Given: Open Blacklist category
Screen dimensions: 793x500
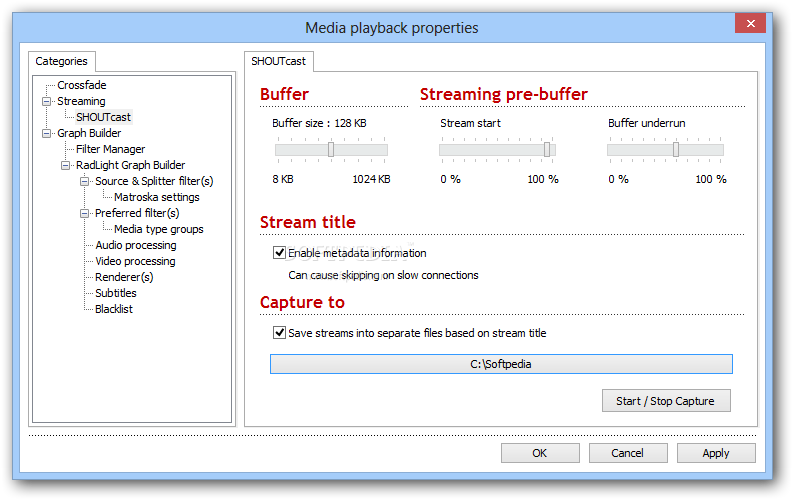Looking at the screenshot, I should click(x=114, y=309).
